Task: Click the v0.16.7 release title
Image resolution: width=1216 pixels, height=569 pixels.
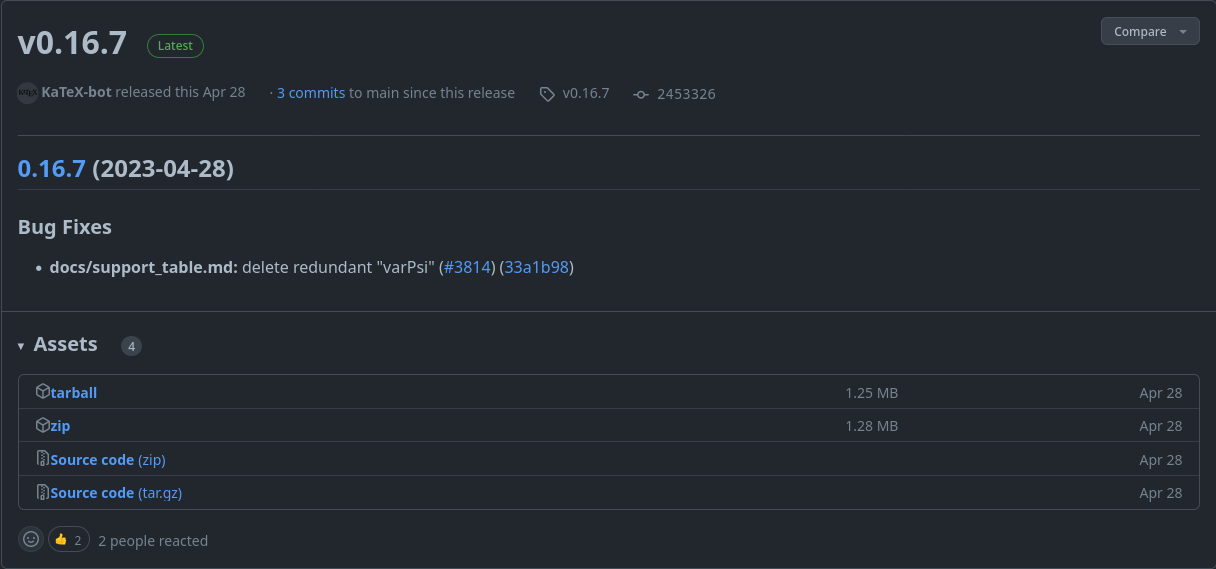Action: [x=72, y=43]
